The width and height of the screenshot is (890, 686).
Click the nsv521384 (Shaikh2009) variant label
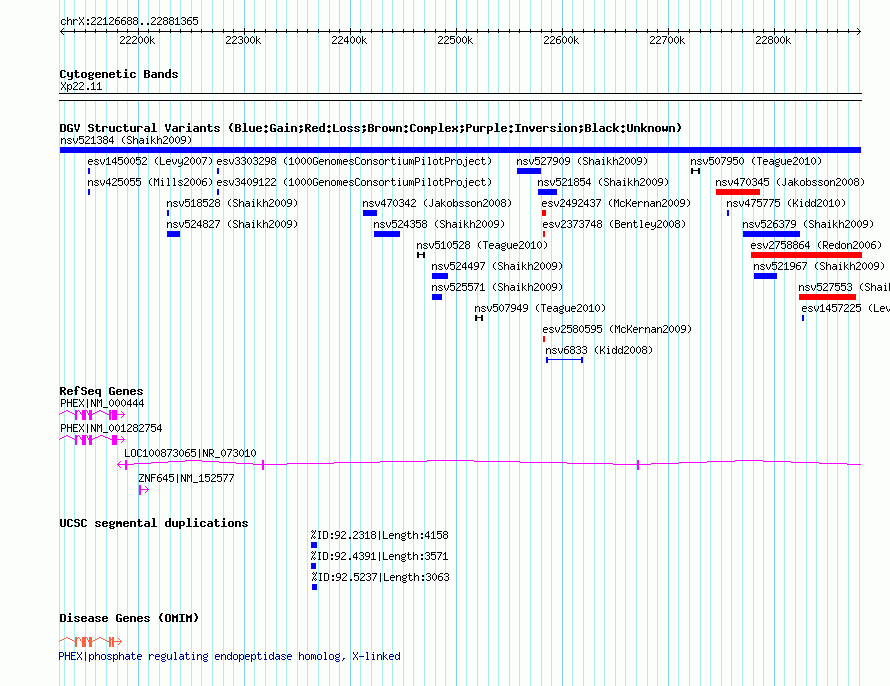click(126, 140)
